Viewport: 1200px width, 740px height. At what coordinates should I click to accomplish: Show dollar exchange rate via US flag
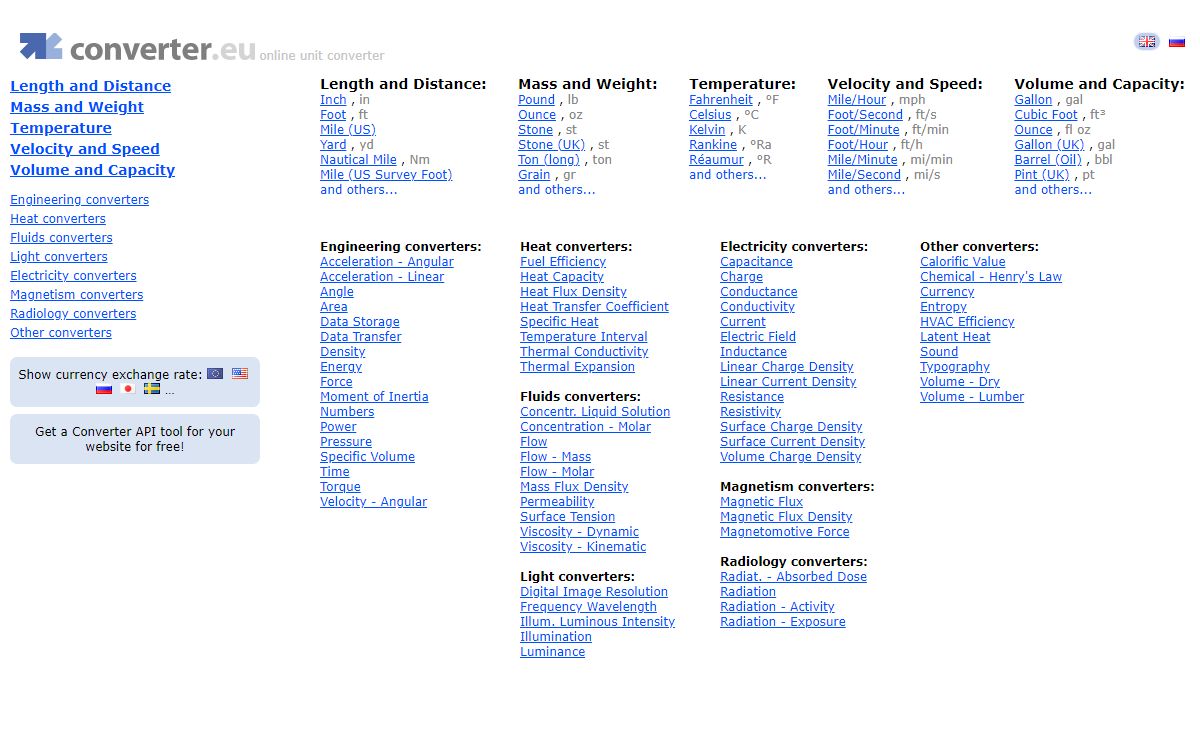coord(240,374)
